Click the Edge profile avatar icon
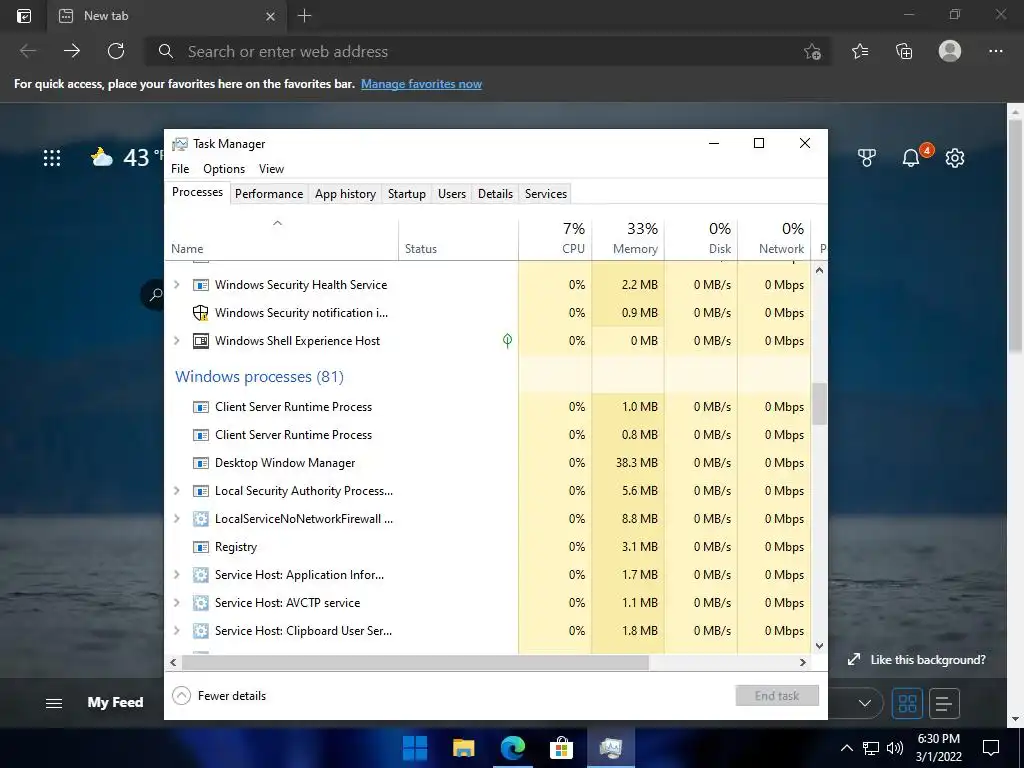The image size is (1024, 768). coord(950,51)
